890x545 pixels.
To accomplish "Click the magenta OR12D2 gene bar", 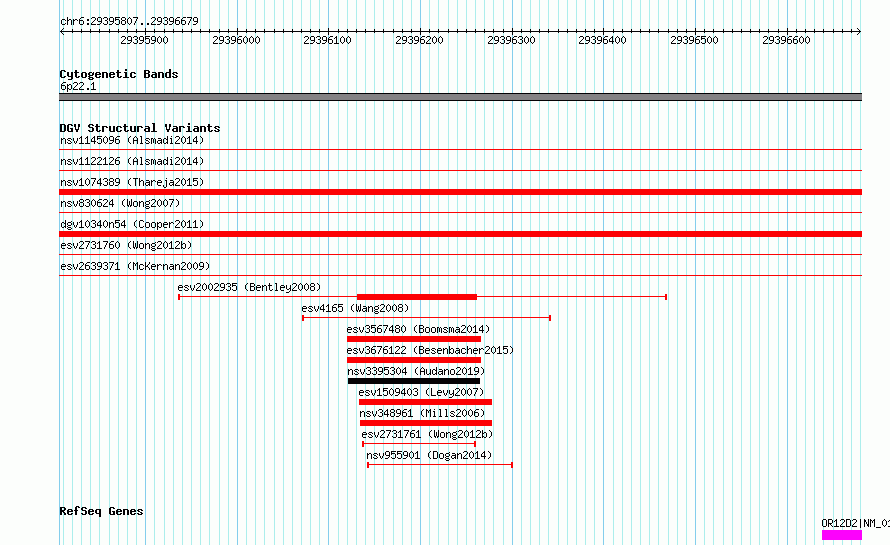I will point(842,535).
